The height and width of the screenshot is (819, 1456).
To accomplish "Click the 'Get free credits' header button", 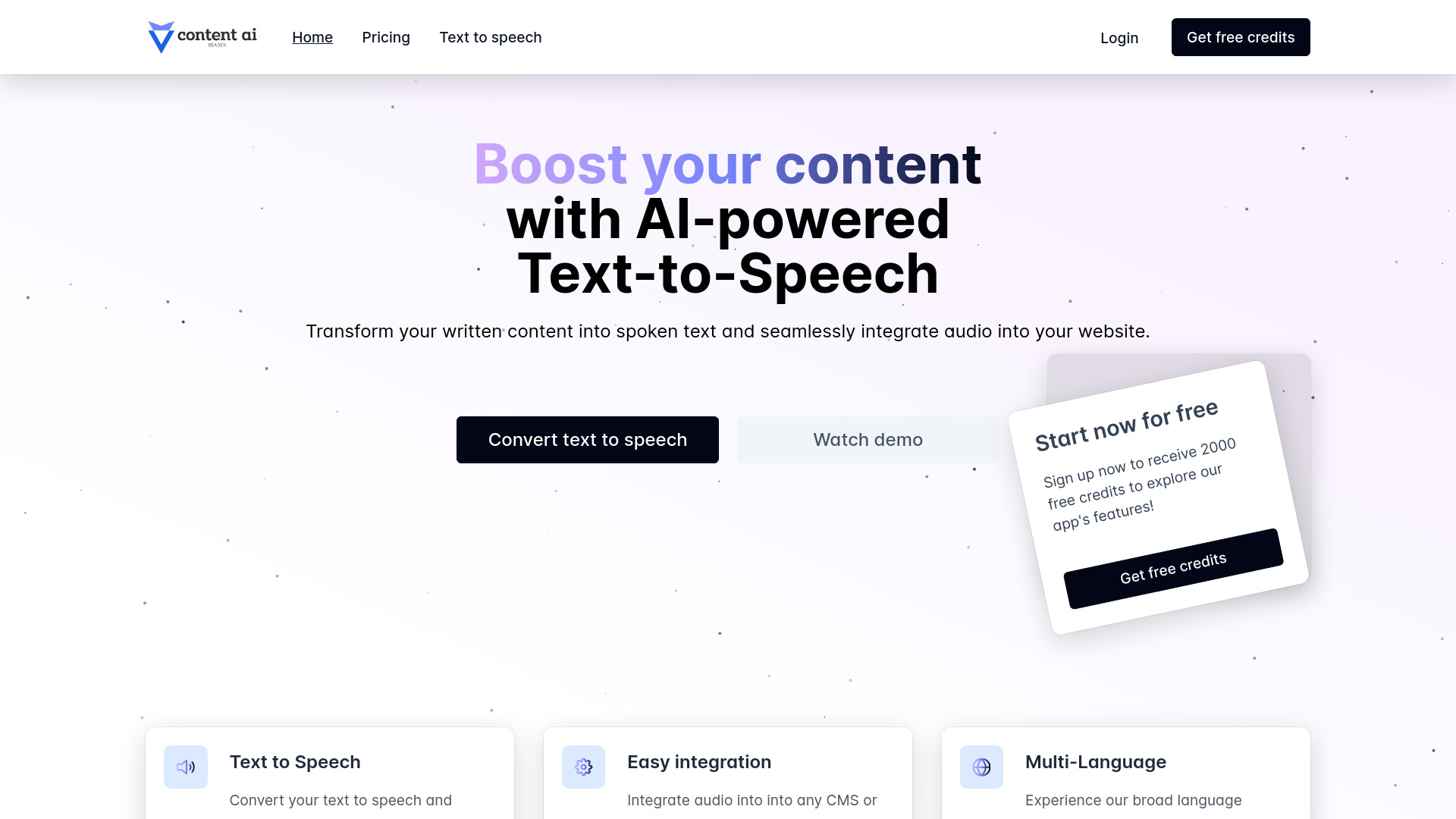I will (1241, 37).
